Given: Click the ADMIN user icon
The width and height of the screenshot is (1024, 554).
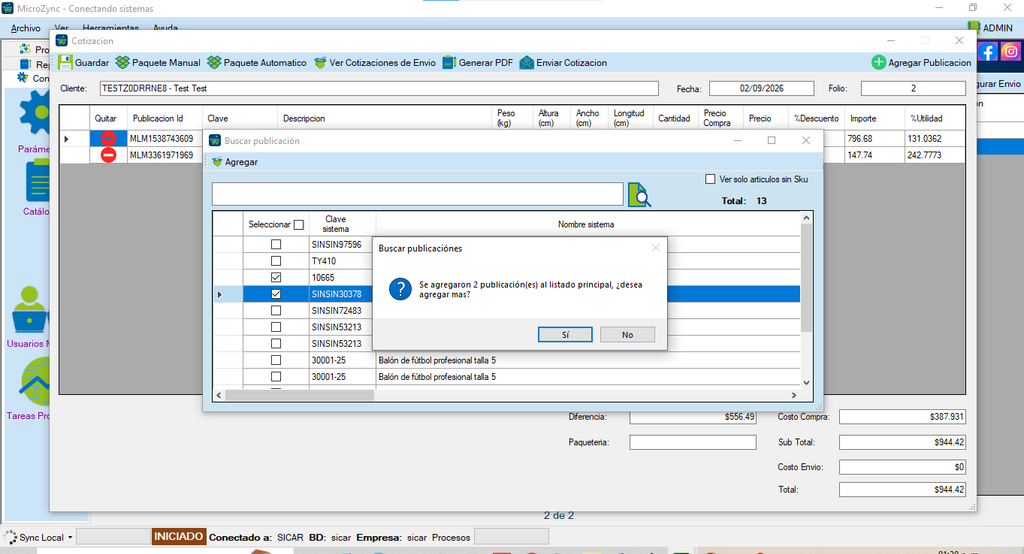Looking at the screenshot, I should point(974,27).
